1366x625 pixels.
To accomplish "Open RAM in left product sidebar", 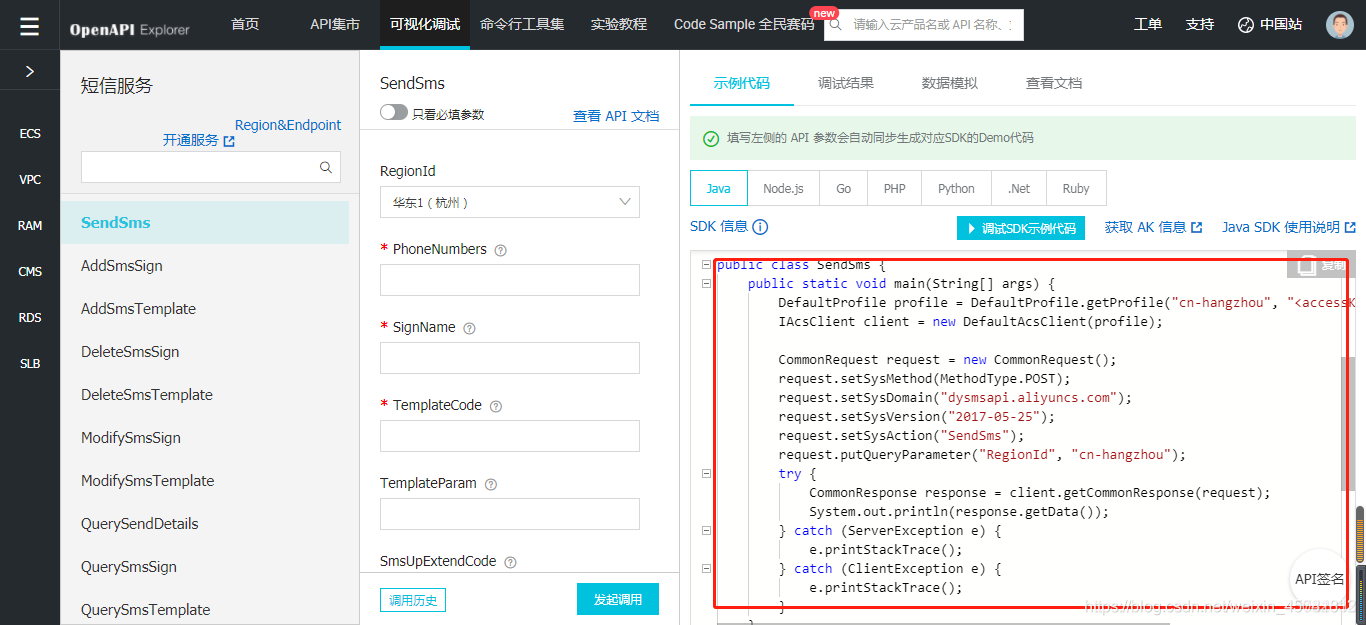I will click(x=30, y=226).
